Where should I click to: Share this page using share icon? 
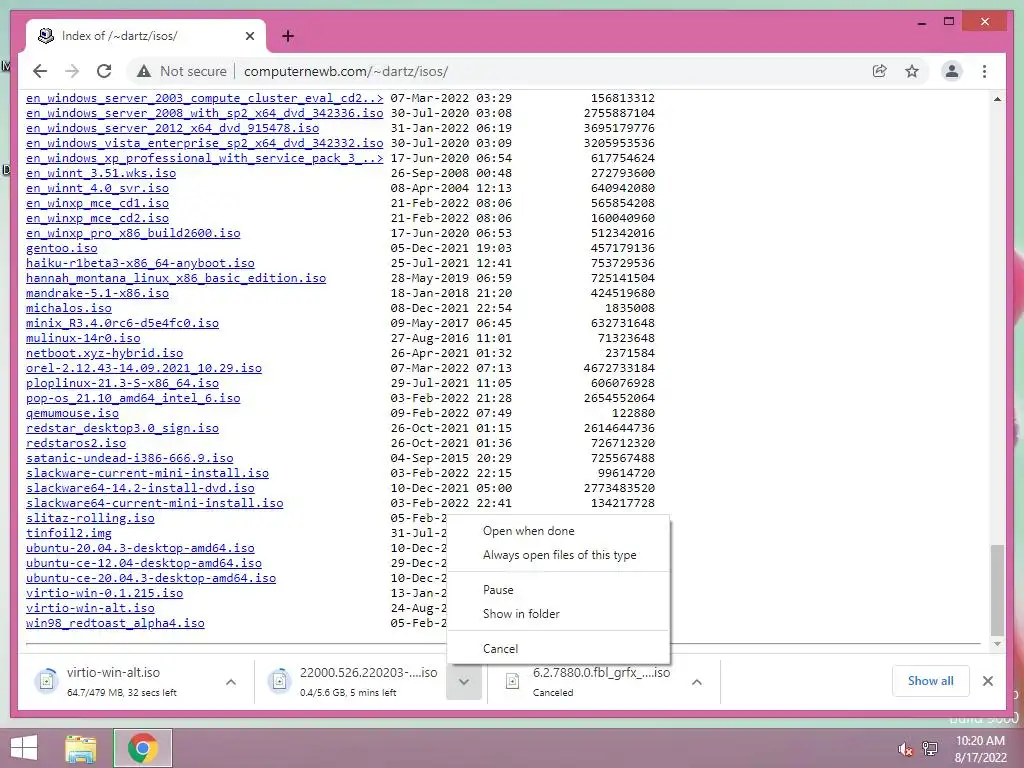(x=880, y=71)
